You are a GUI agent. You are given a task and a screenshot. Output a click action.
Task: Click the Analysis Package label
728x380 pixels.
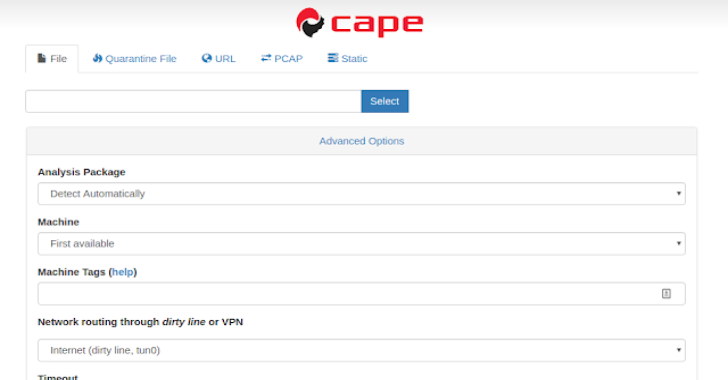82,172
